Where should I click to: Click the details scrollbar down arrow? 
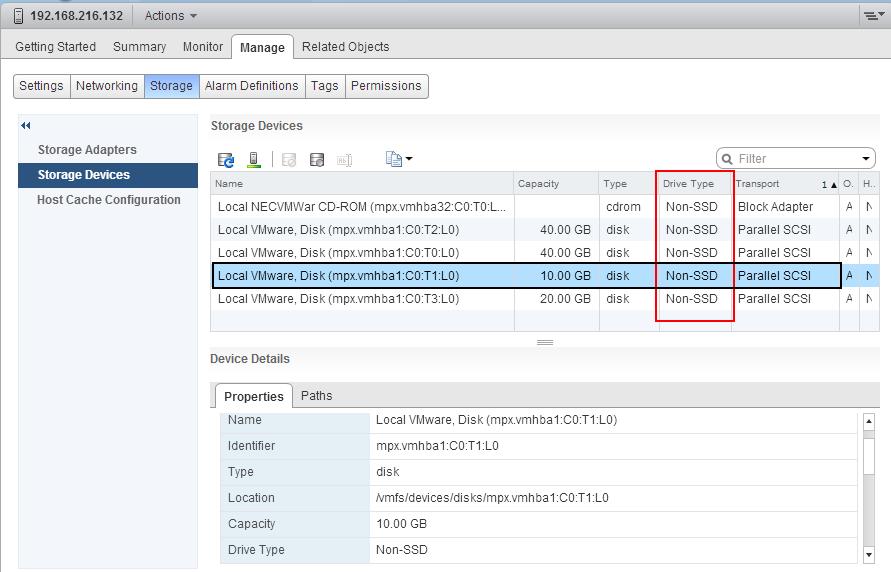[x=868, y=554]
